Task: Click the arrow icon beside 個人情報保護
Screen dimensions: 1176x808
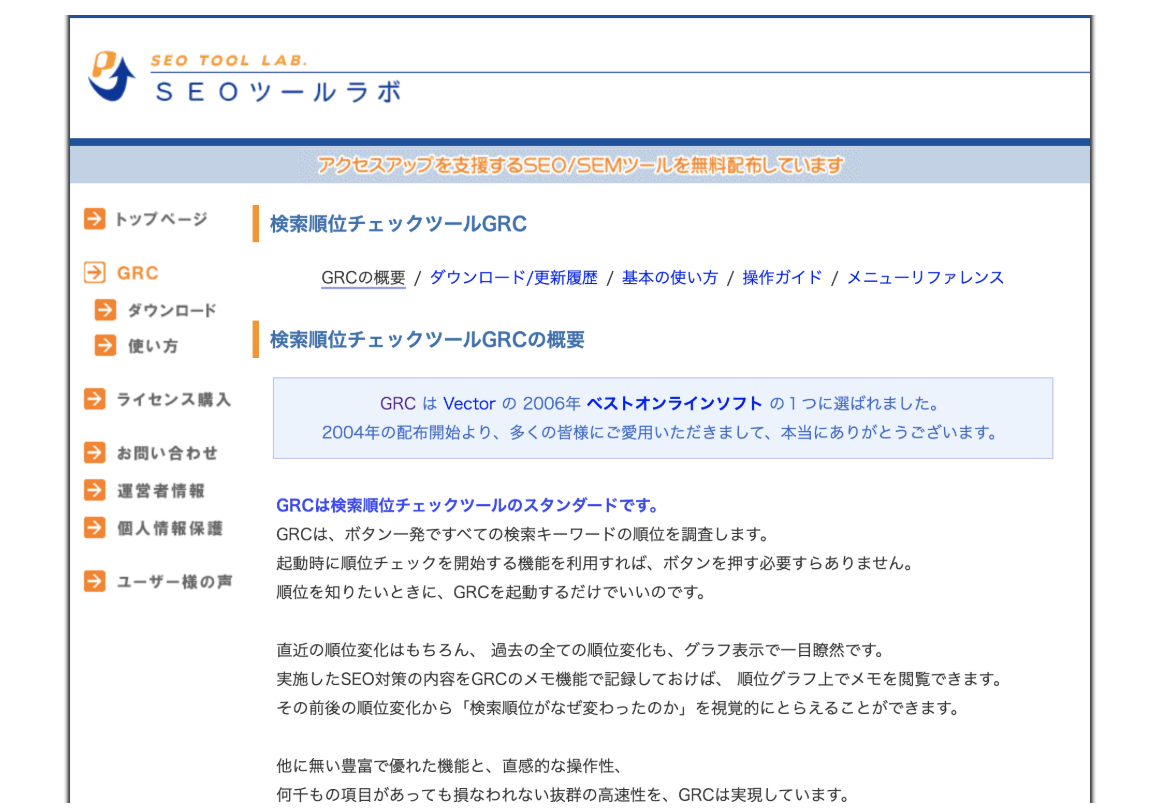Action: click(x=94, y=527)
